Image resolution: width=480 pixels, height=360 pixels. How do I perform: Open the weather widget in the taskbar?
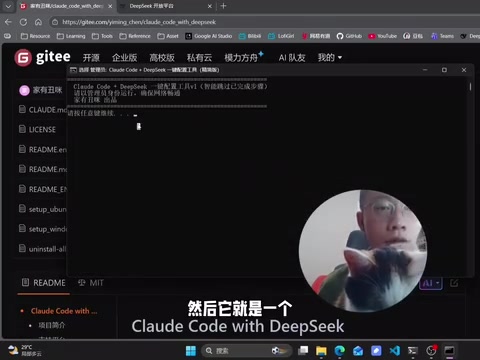click(24, 351)
